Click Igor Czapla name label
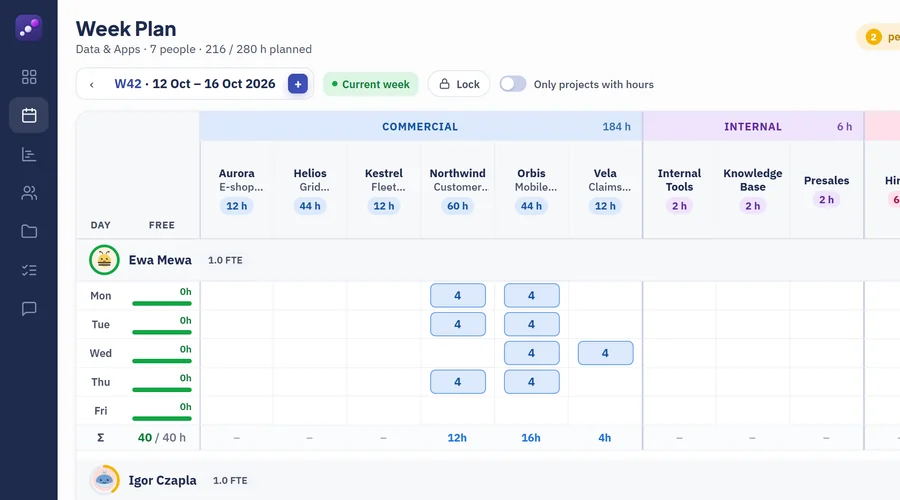900x500 pixels. (x=162, y=480)
